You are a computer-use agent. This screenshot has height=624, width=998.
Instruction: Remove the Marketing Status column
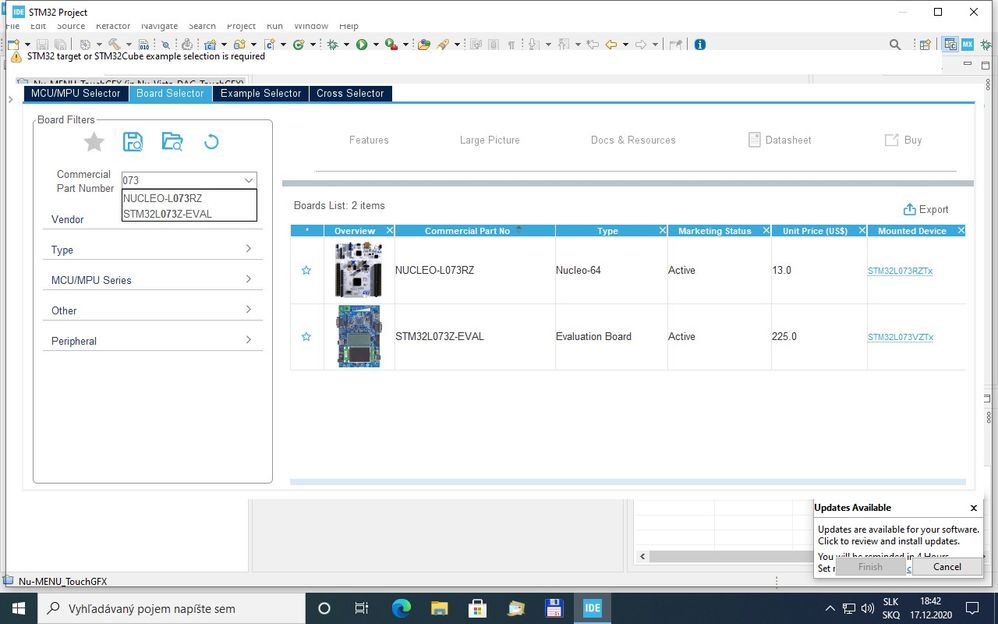pos(766,230)
